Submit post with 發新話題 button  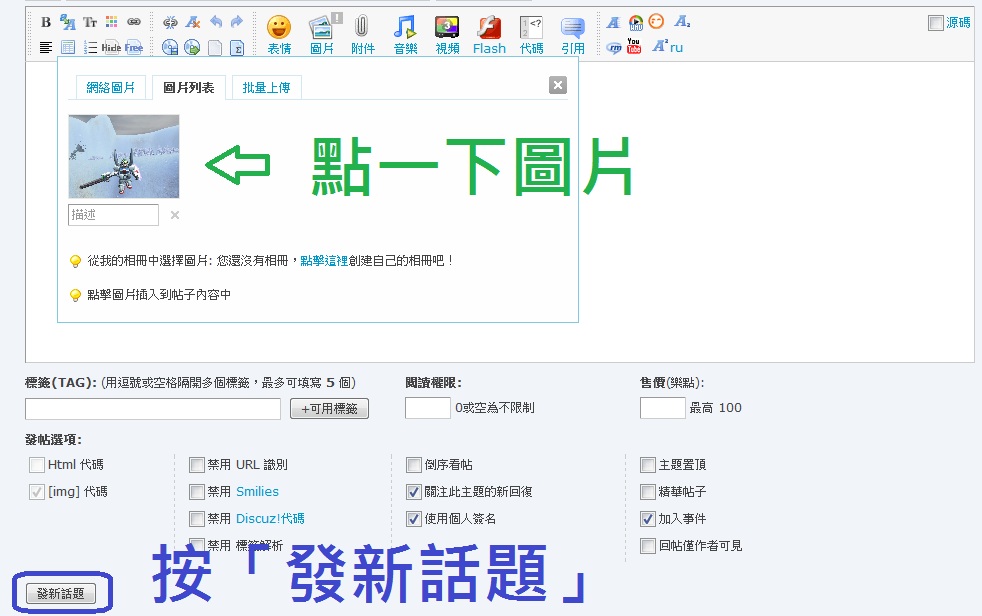click(x=61, y=593)
